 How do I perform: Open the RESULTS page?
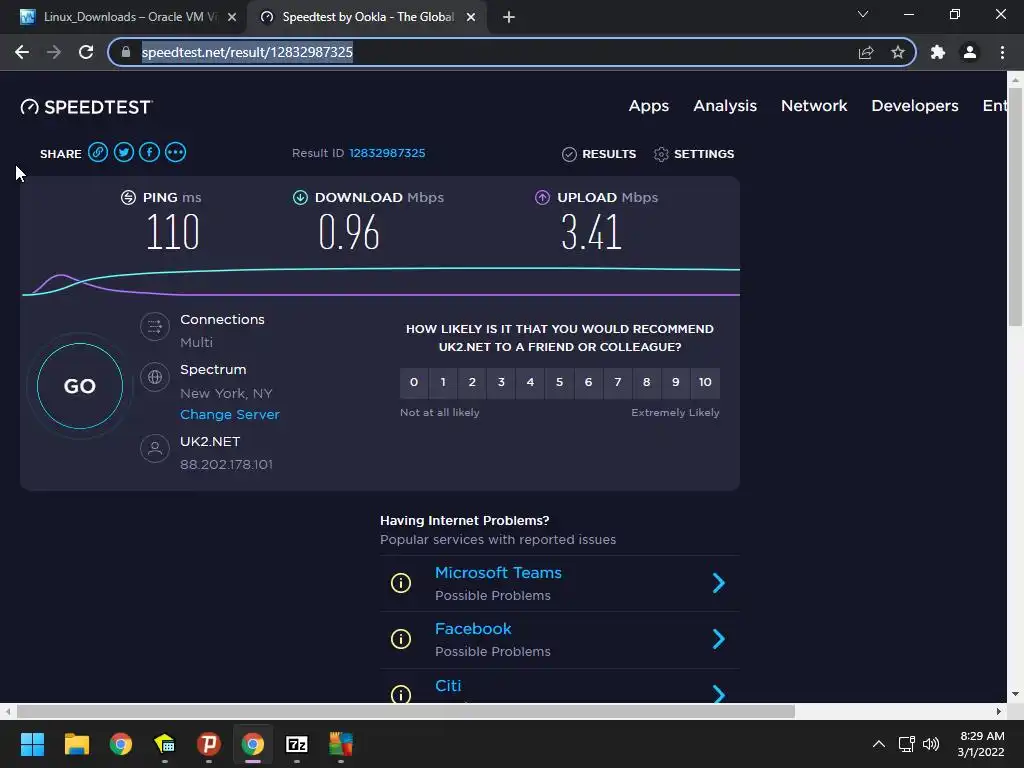click(599, 154)
